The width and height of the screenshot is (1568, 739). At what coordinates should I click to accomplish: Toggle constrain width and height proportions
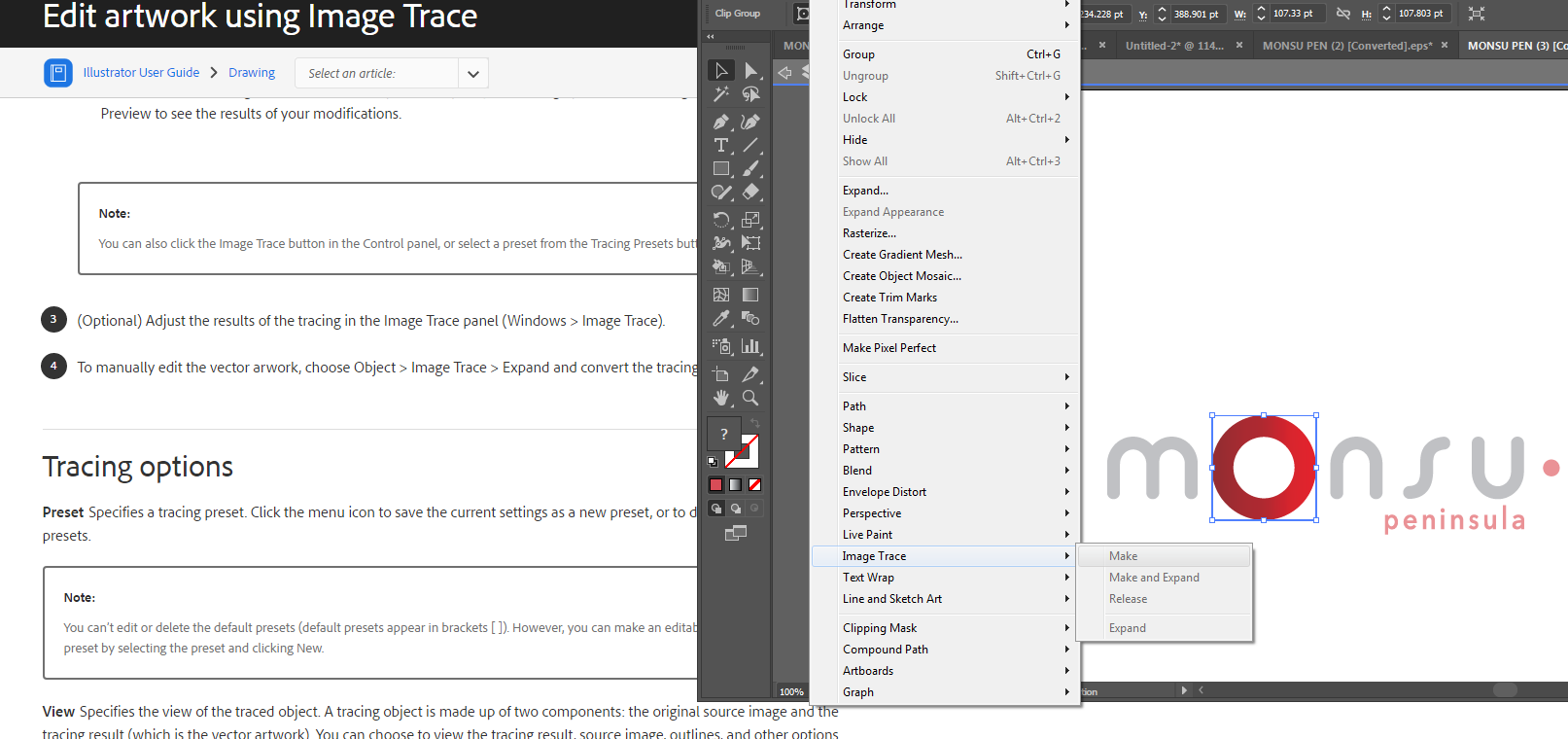tap(1342, 14)
